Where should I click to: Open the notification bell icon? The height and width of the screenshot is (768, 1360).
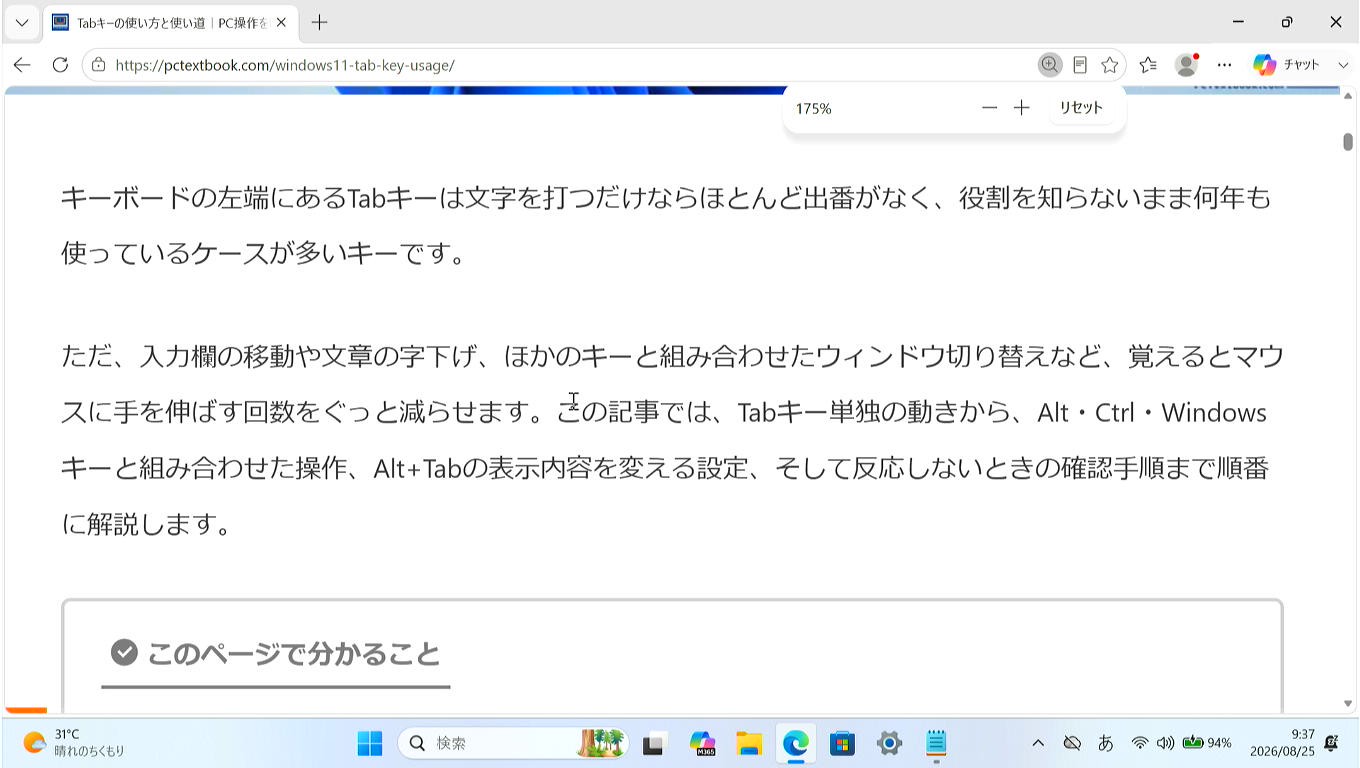coord(1332,743)
